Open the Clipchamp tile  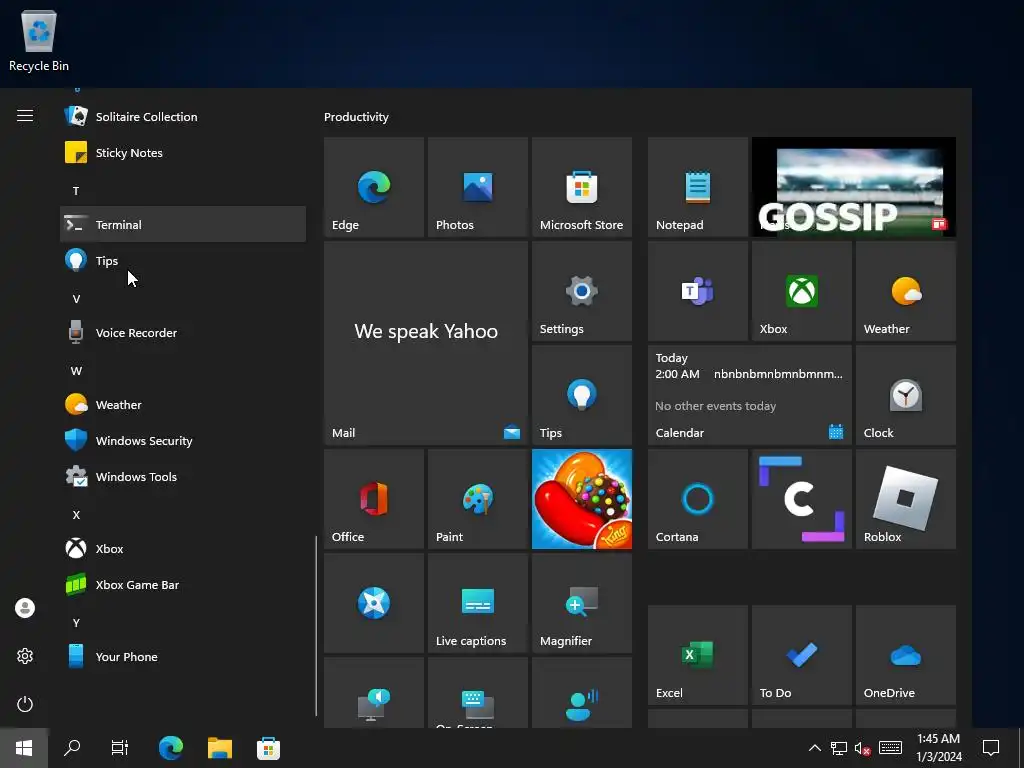802,499
